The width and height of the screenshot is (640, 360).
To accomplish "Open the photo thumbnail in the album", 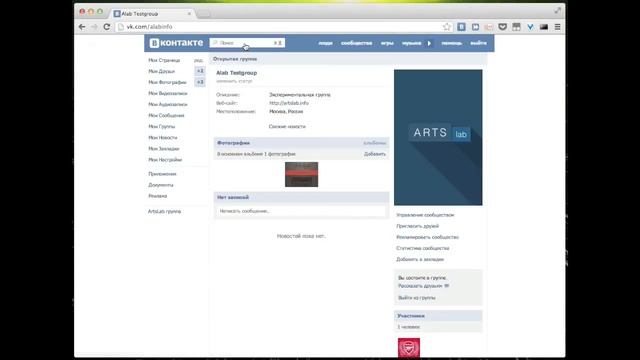I will pos(302,175).
